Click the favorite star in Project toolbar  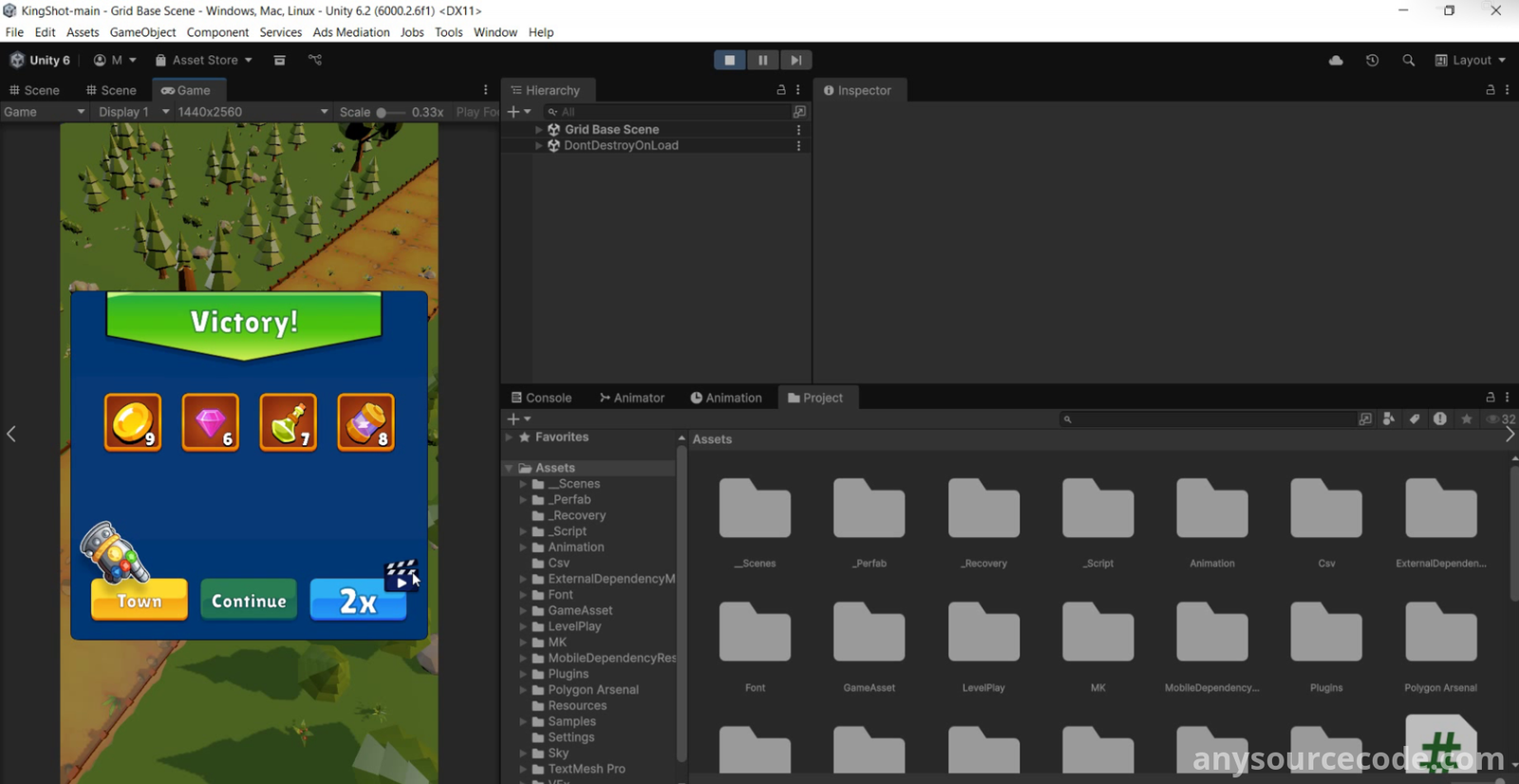point(1466,419)
